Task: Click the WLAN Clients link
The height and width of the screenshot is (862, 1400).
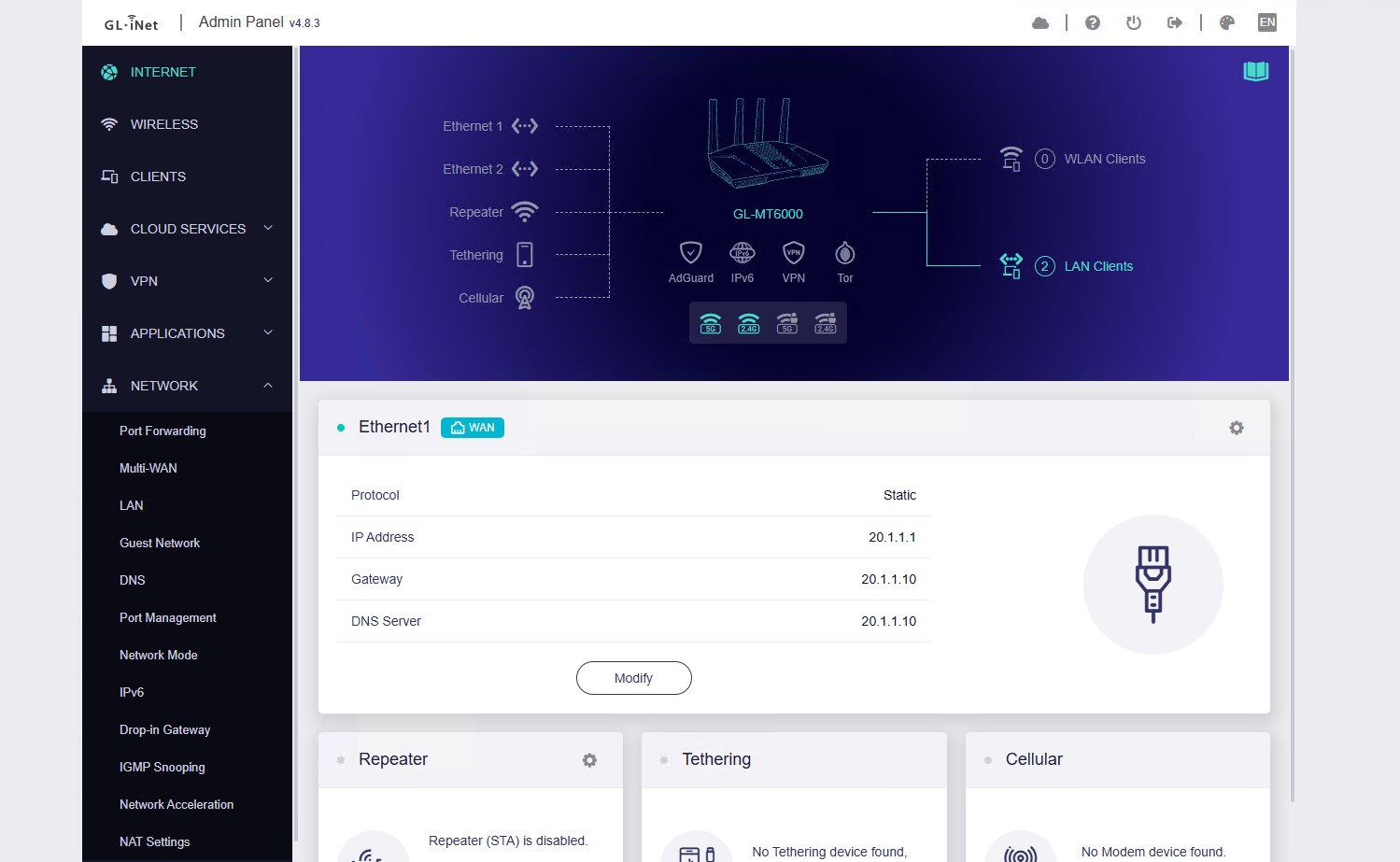Action: 1105,159
